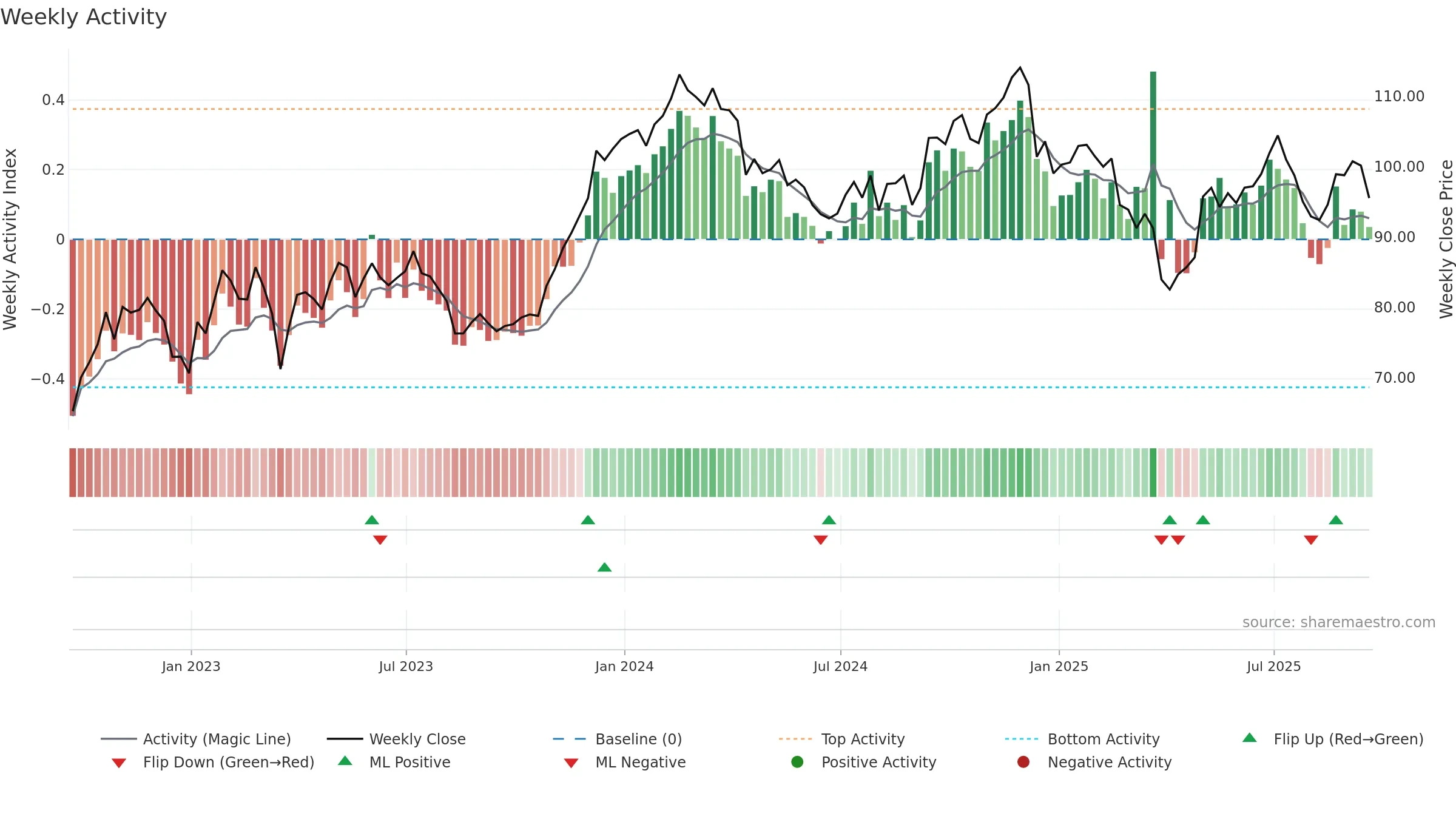Toggle the Flip Up (Red→Green) legend entry

1333,739
